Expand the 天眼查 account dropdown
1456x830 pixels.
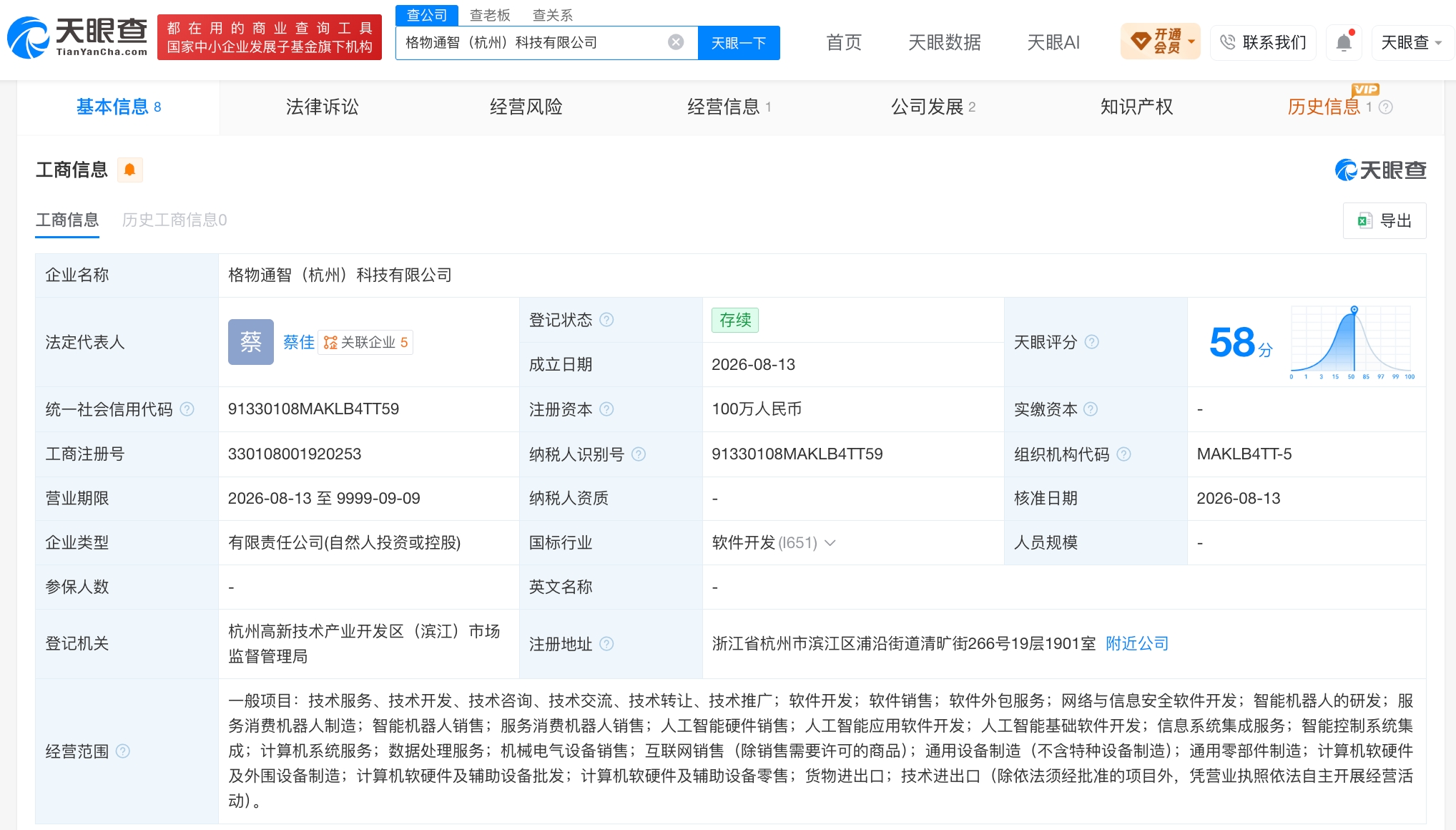tap(1411, 42)
